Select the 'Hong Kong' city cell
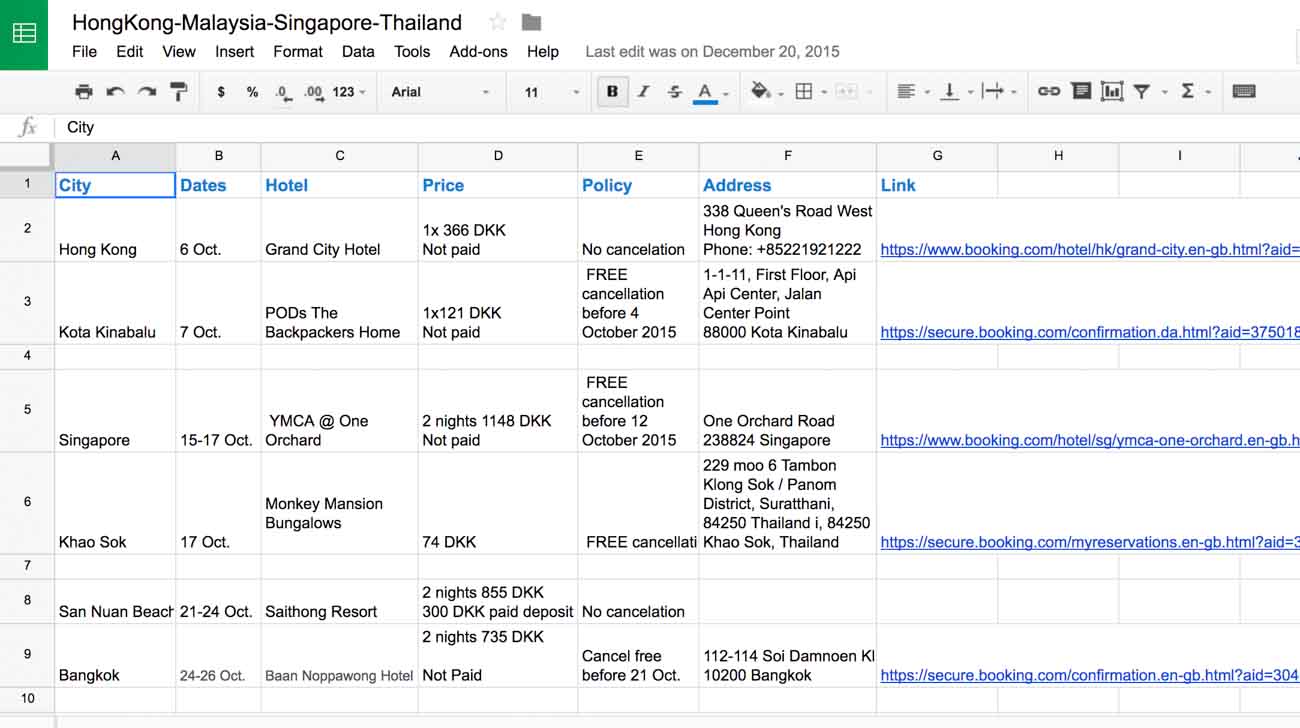 click(115, 230)
